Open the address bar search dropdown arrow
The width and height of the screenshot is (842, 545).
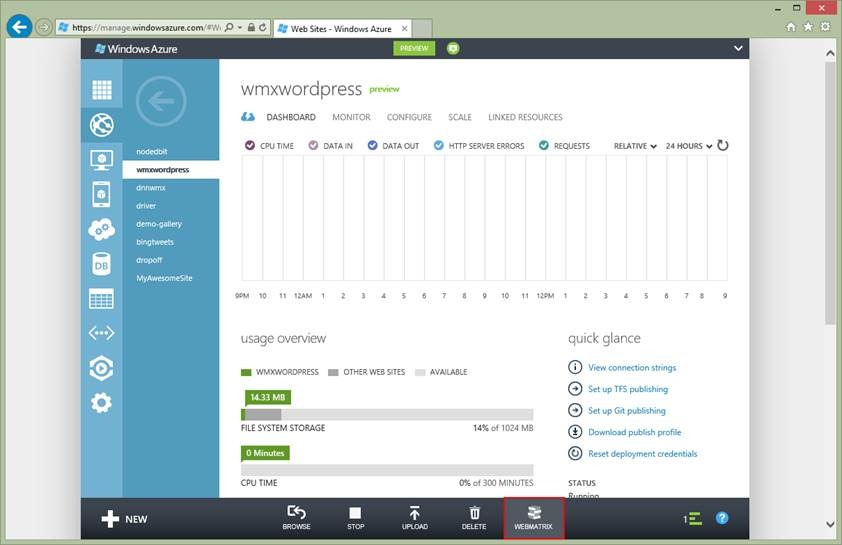pyautogui.click(x=240, y=27)
